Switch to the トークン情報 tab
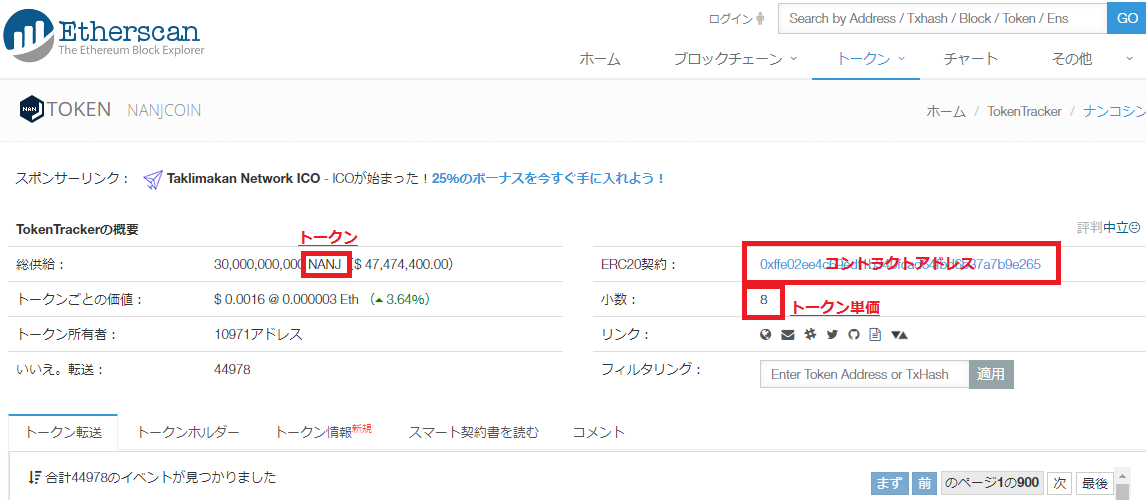This screenshot has height=500, width=1146. click(323, 431)
